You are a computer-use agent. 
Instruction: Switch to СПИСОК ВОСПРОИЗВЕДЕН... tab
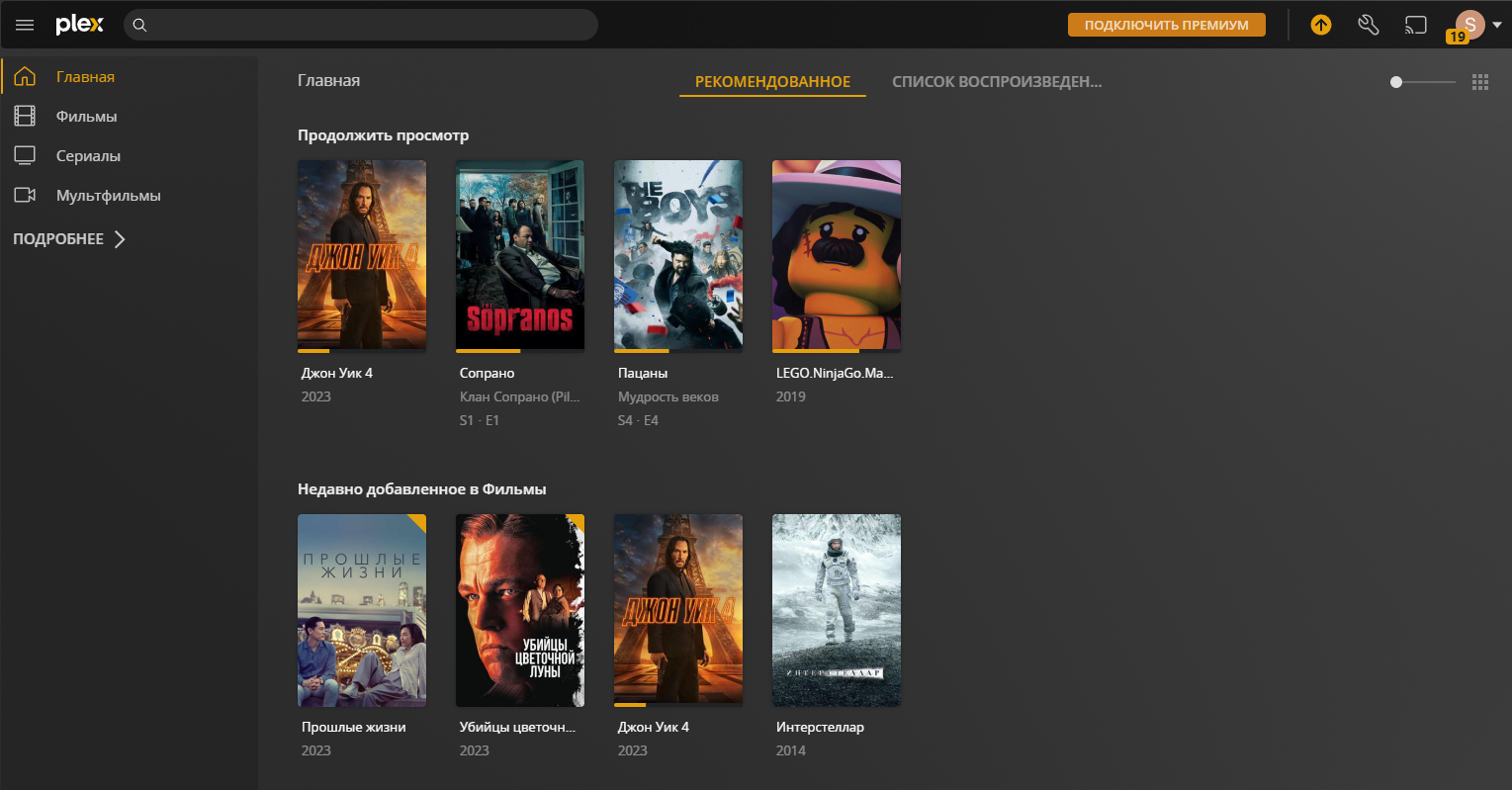pos(997,82)
